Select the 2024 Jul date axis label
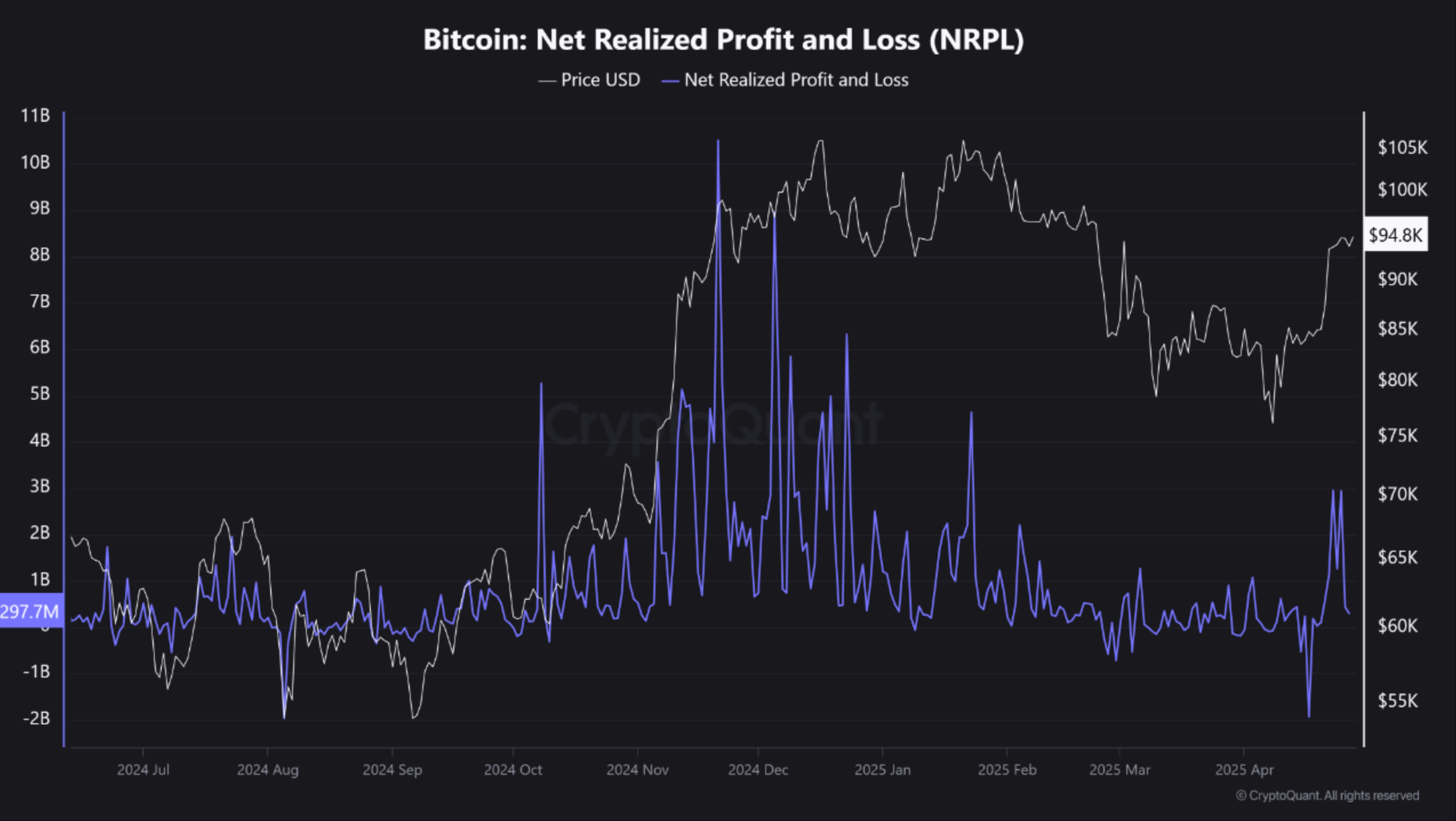 [143, 770]
